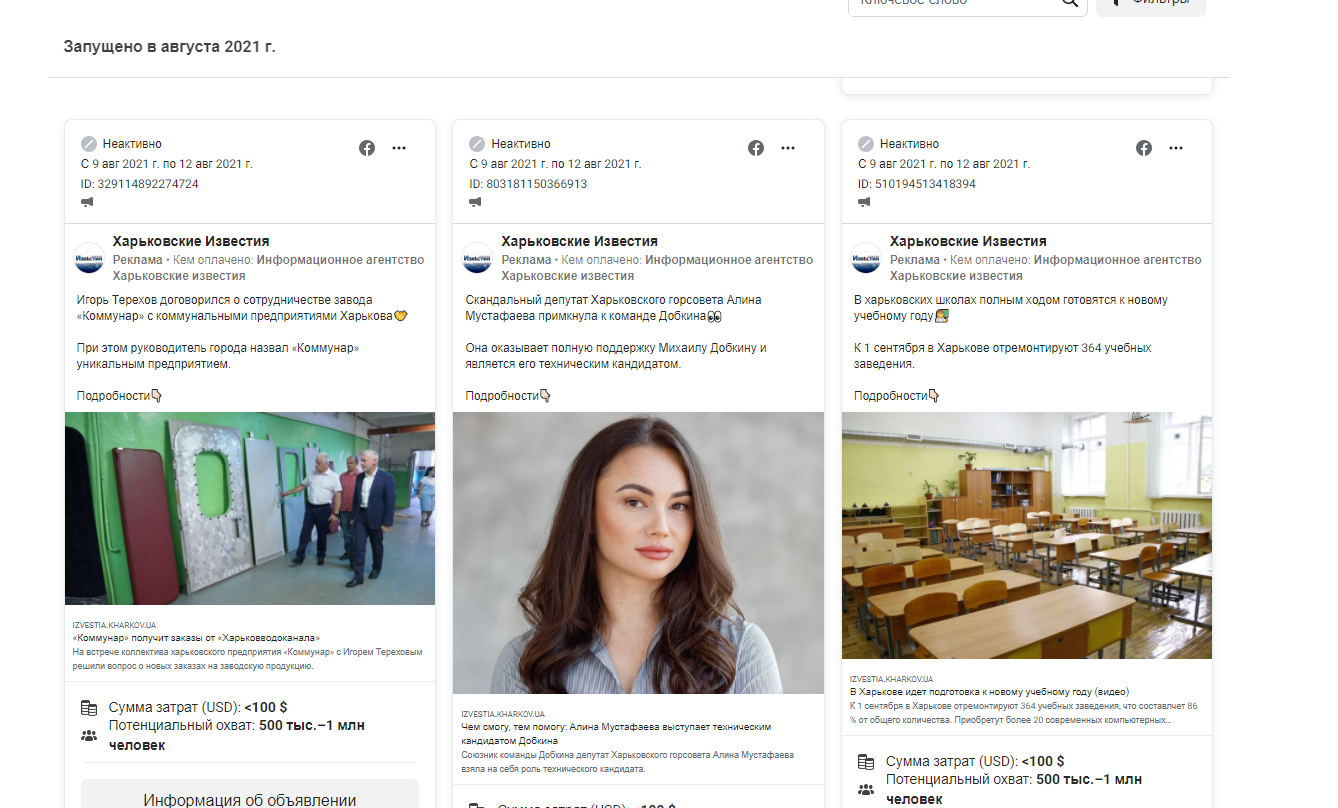Viewport: 1338px width, 808px height.
Task: Click the Facebook platform icon on the Kommunar ad
Action: tap(367, 148)
